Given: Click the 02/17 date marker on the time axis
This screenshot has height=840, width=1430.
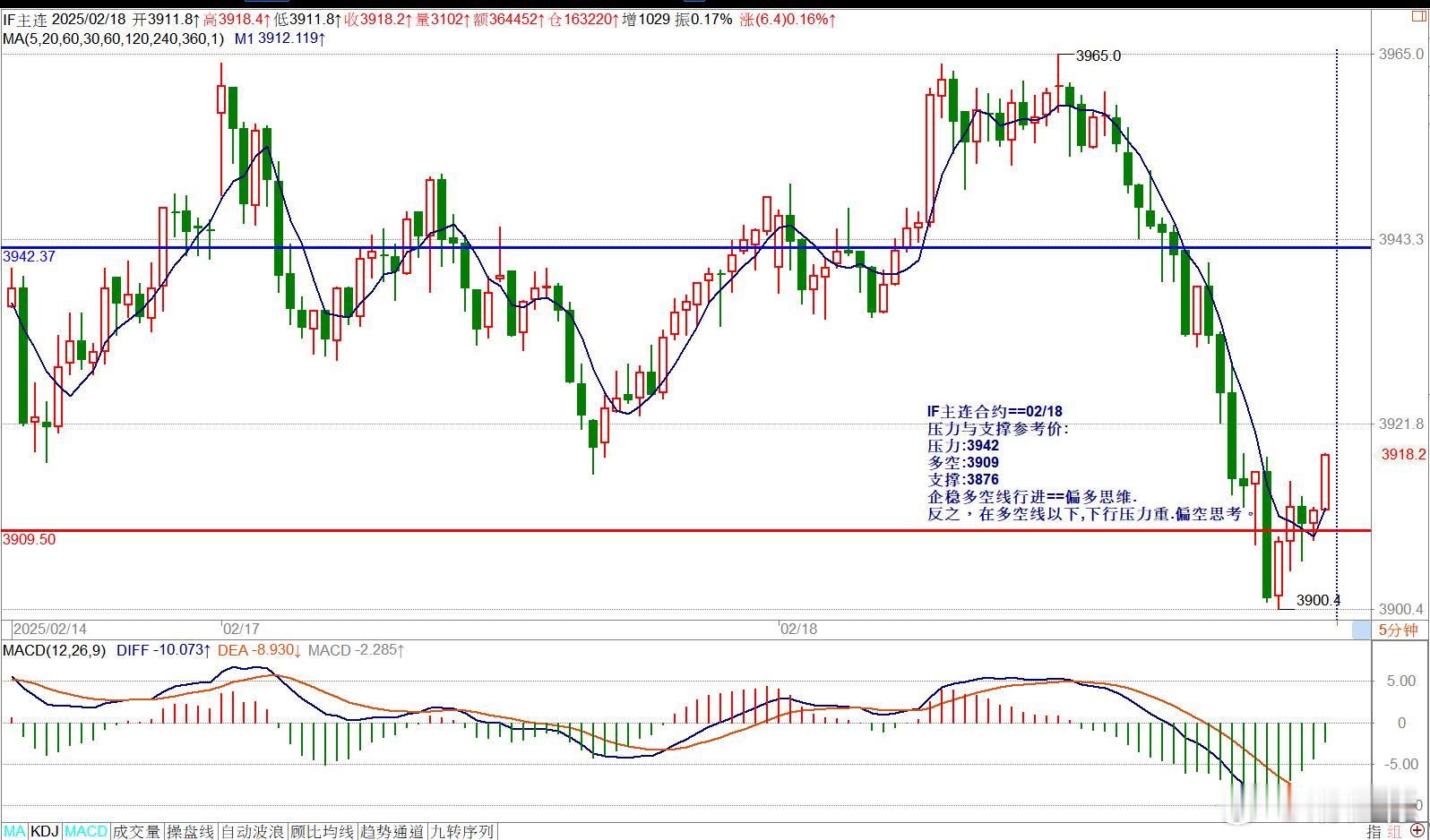Looking at the screenshot, I should tap(241, 629).
